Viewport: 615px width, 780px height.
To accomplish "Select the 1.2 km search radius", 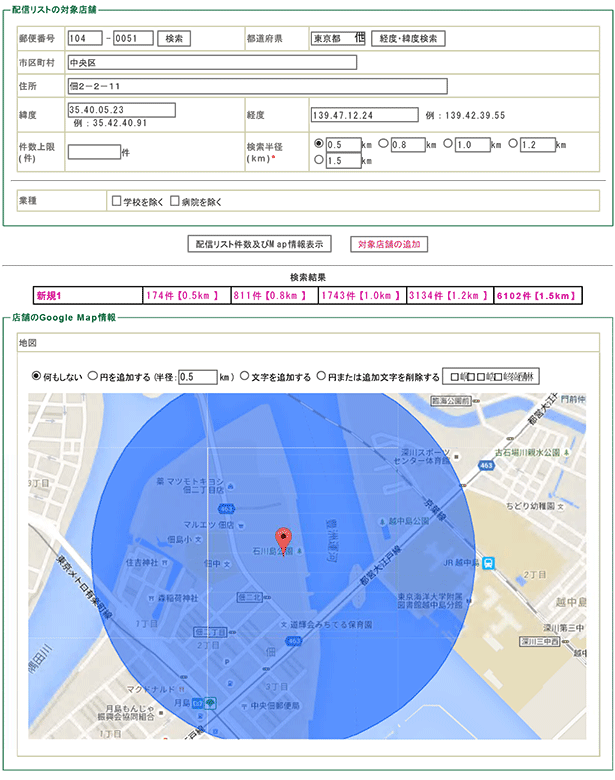I will (x=513, y=143).
